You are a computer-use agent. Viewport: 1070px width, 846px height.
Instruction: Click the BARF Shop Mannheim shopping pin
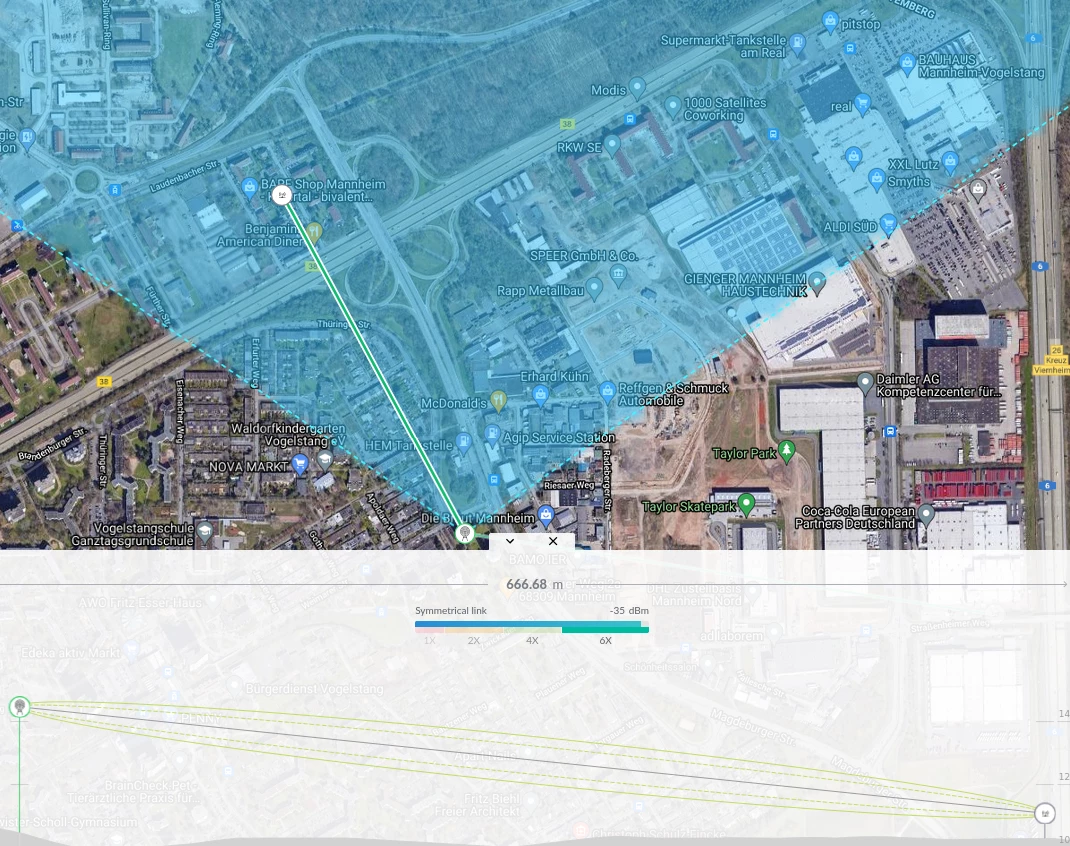(x=250, y=186)
